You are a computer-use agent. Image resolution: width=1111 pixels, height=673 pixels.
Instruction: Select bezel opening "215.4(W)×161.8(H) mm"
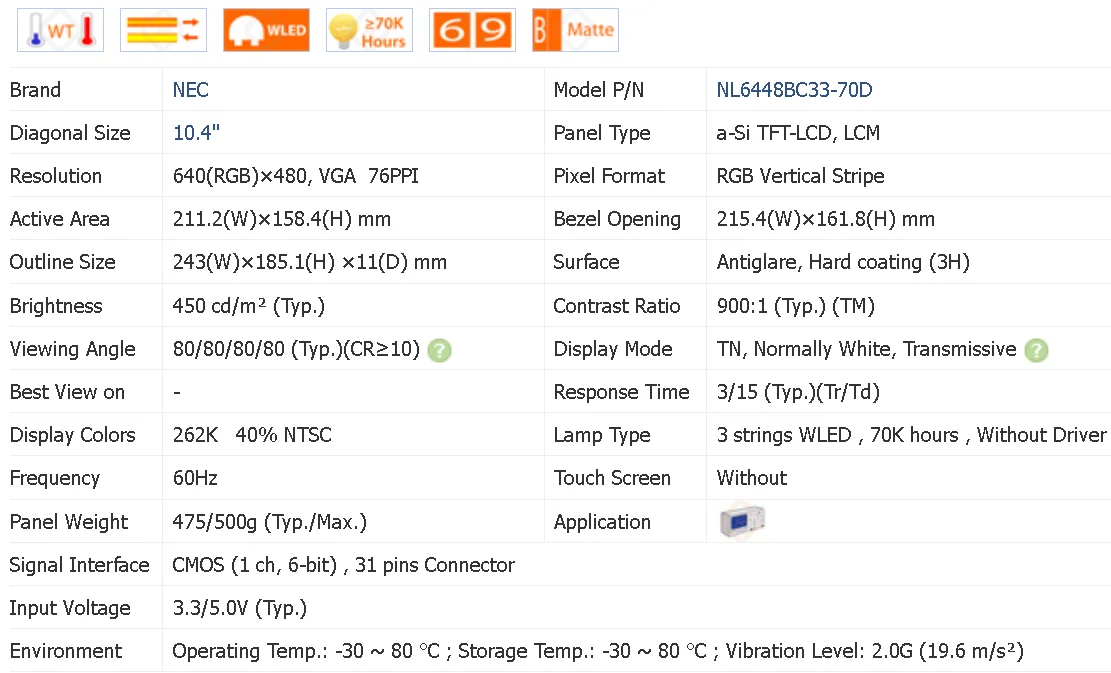[x=825, y=220]
